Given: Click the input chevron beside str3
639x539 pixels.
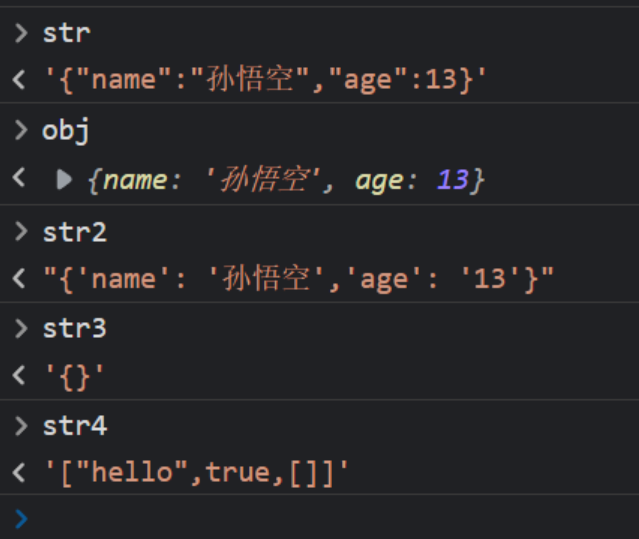Looking at the screenshot, I should coord(21,329).
